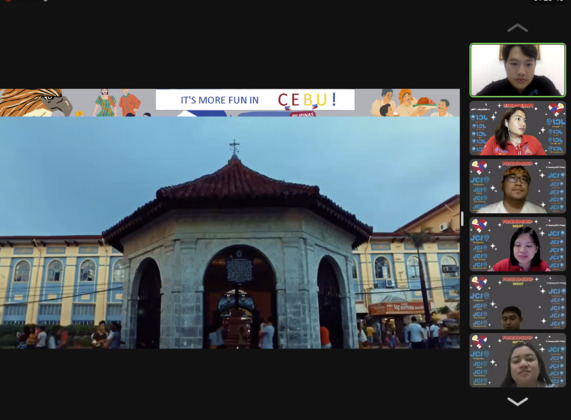Click the dancing couple illustration in the banner
The height and width of the screenshot is (420, 571).
(x=117, y=103)
